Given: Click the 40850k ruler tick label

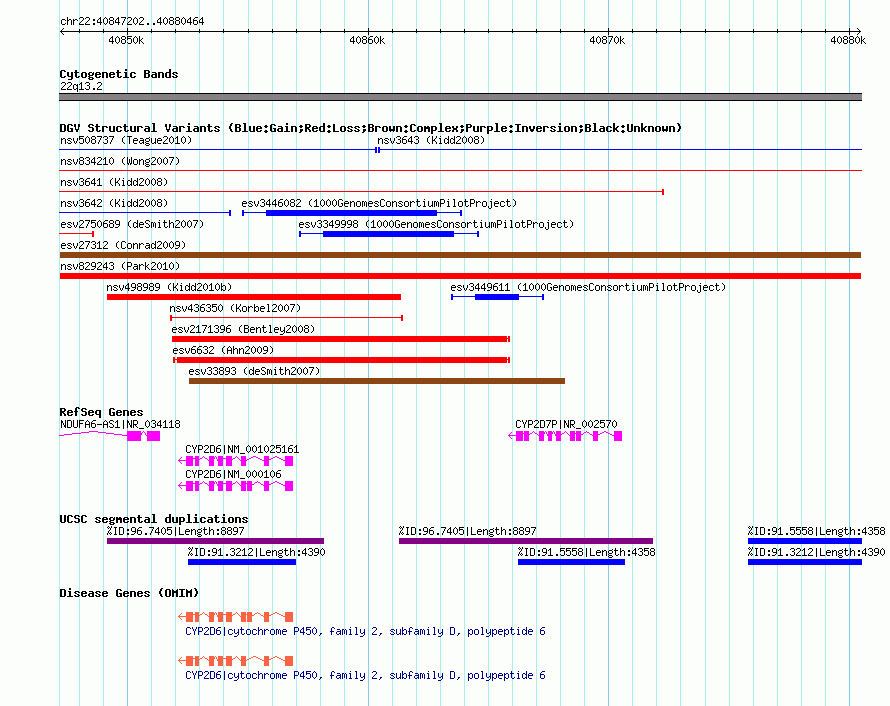Looking at the screenshot, I should point(126,40).
